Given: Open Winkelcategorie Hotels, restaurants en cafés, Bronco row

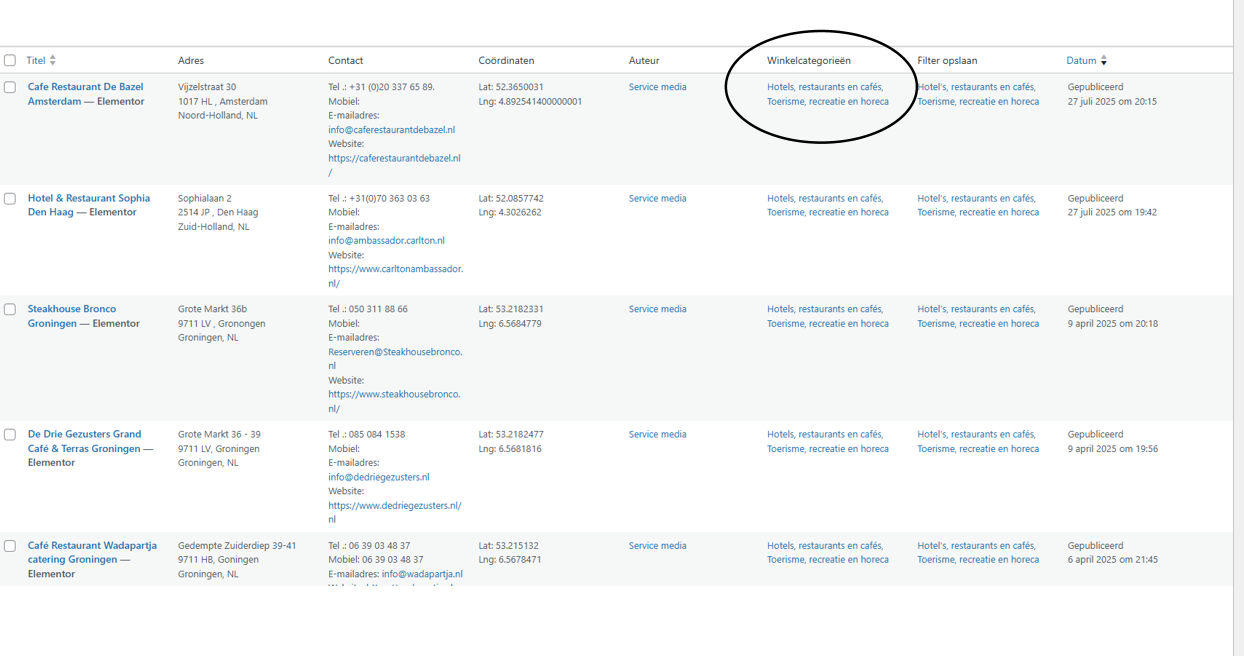Looking at the screenshot, I should click(x=825, y=309).
